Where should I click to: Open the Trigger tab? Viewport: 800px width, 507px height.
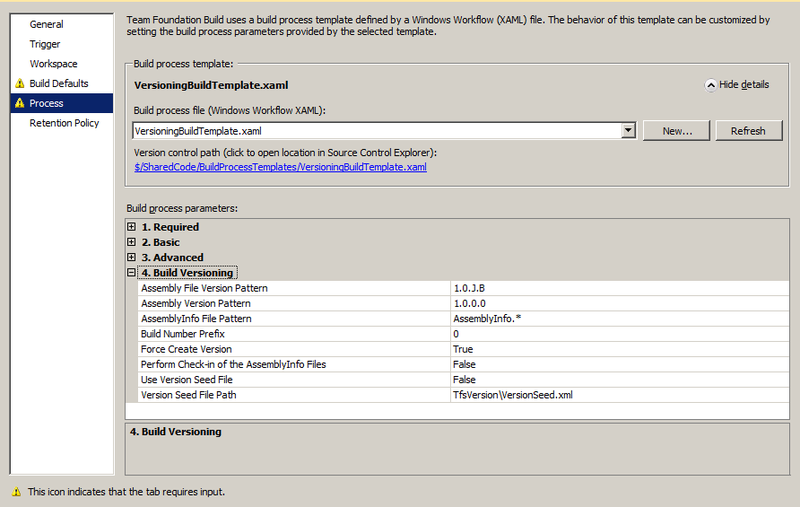click(x=45, y=44)
